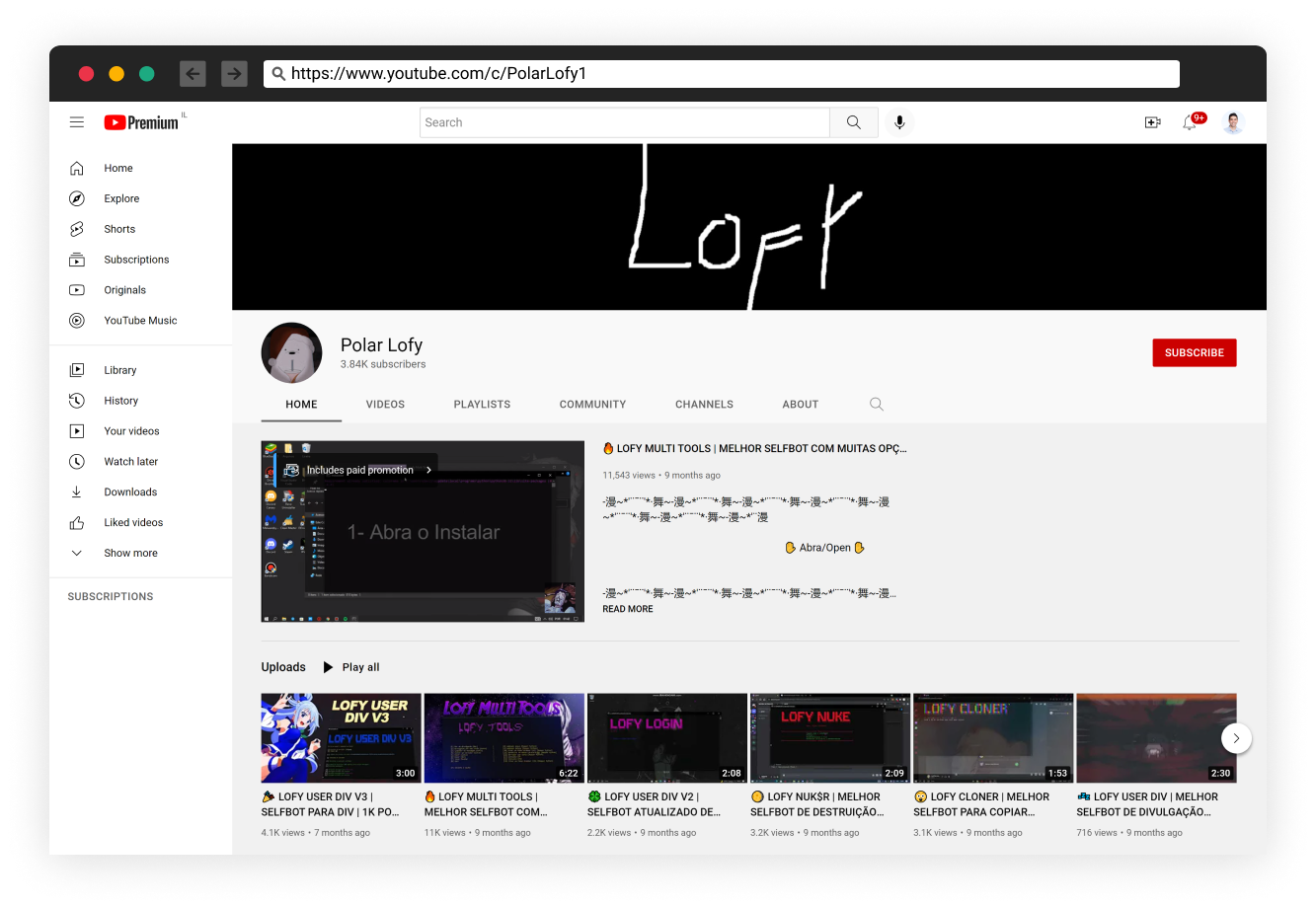Go forward with browser forward arrow
The height and width of the screenshot is (908, 1316).
pos(234,73)
